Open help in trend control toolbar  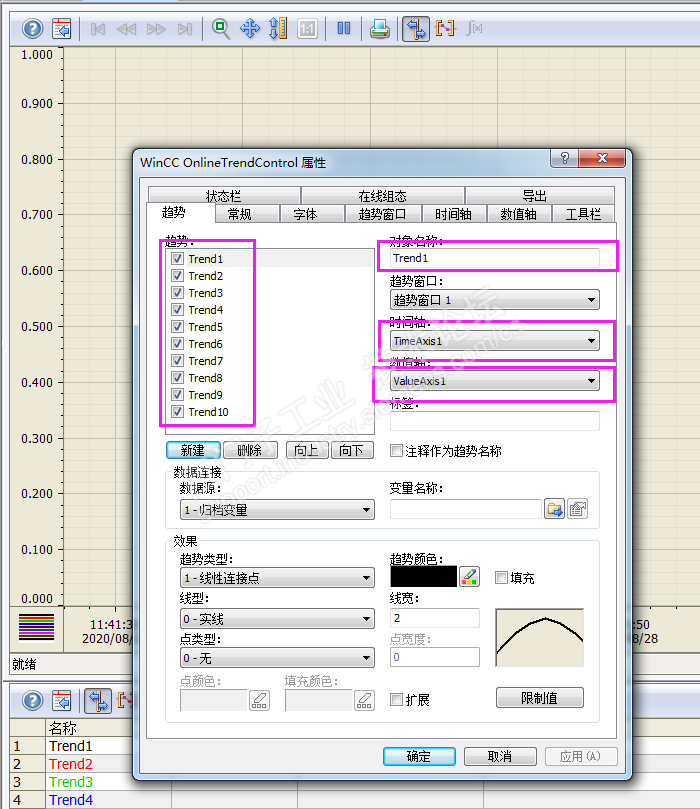click(32, 28)
